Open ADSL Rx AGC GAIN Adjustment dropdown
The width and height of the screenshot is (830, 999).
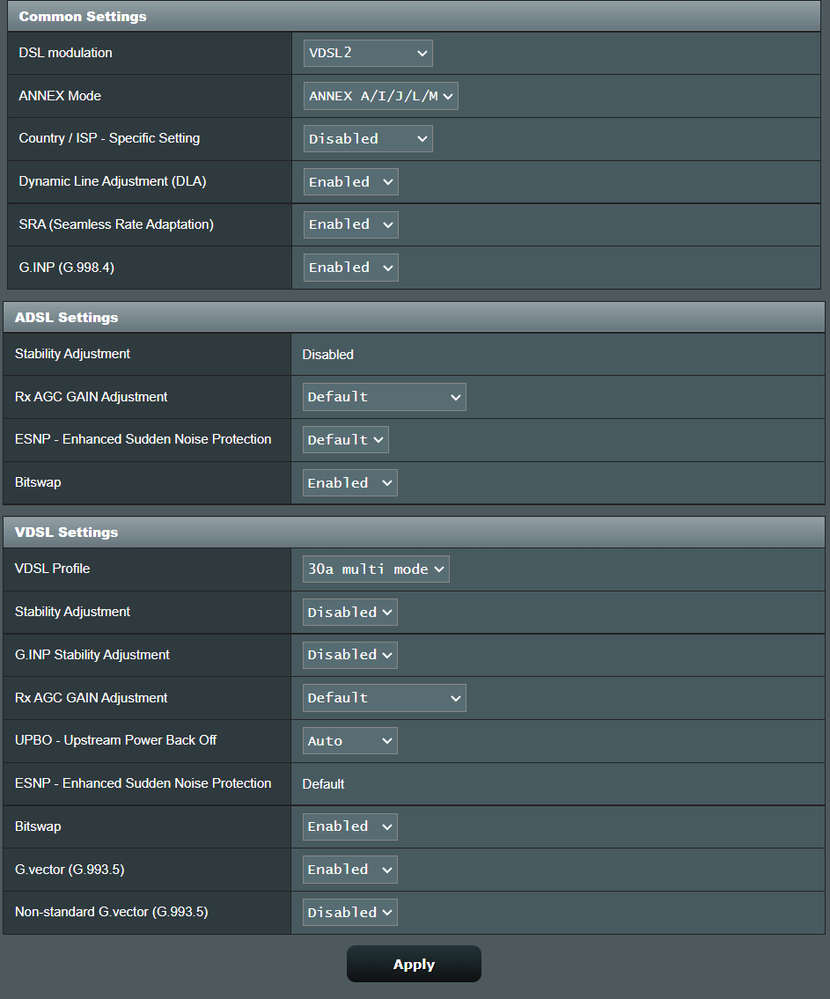coord(384,397)
